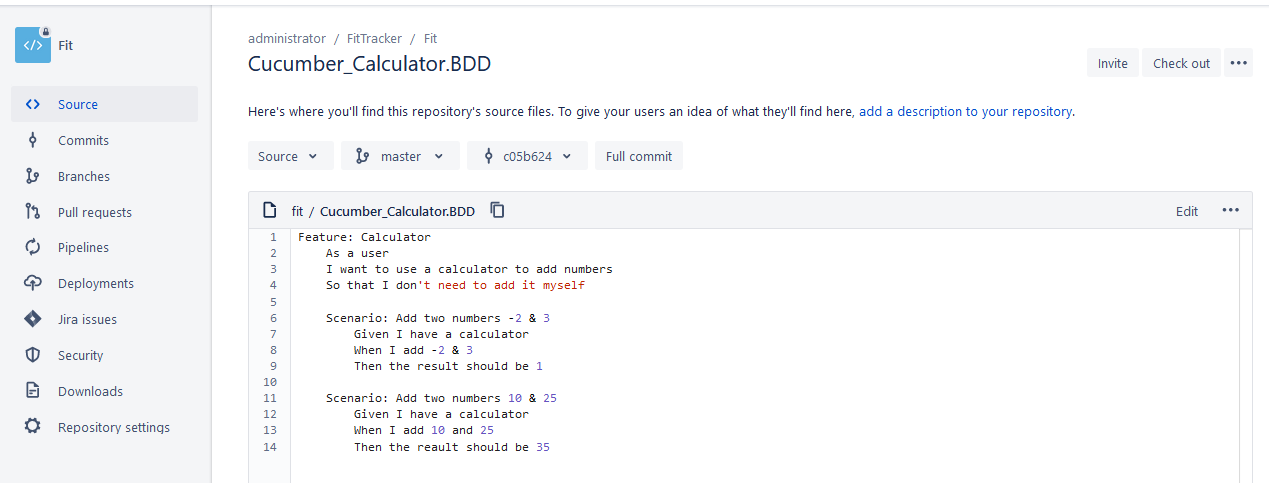The width and height of the screenshot is (1269, 483).
Task: Go to Branches in sidebar
Action: point(105,176)
